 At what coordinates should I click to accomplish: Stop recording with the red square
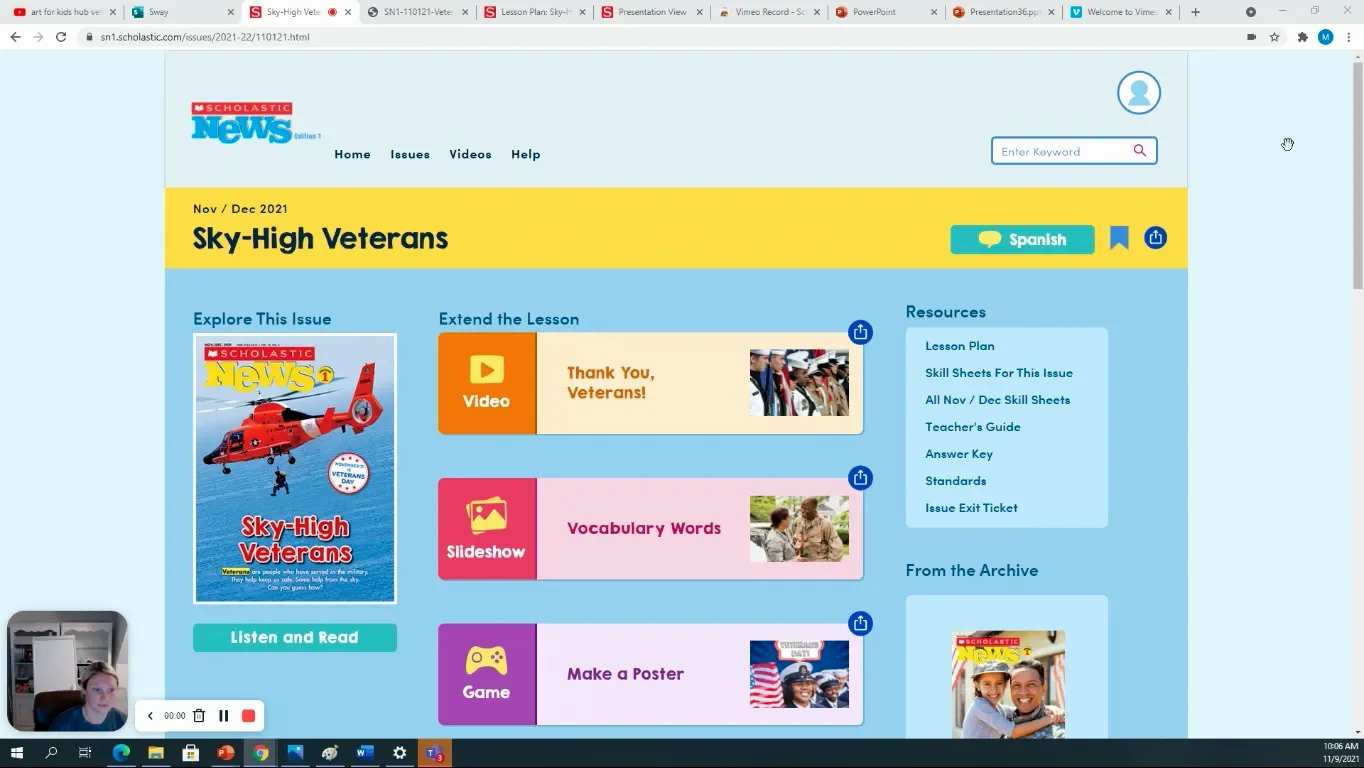tap(248, 716)
